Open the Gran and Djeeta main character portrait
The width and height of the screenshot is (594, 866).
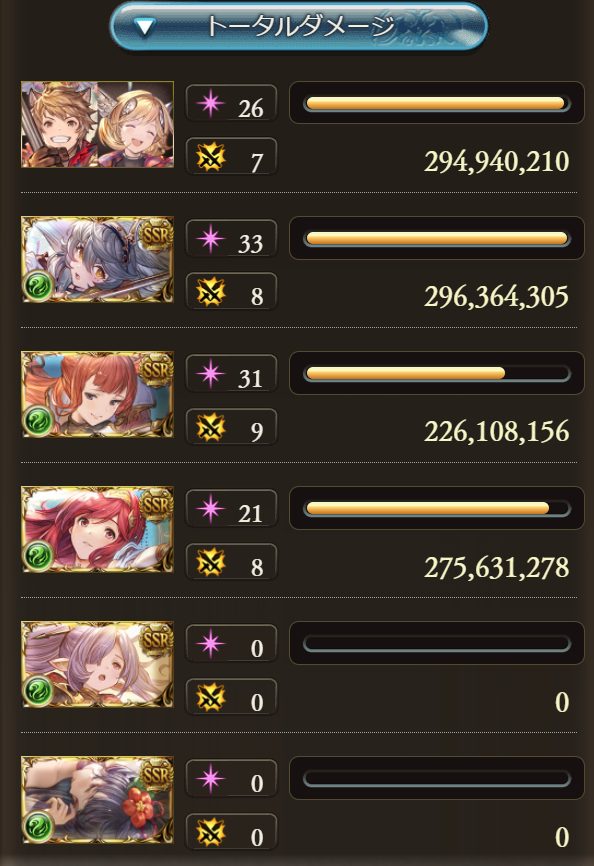pos(97,125)
